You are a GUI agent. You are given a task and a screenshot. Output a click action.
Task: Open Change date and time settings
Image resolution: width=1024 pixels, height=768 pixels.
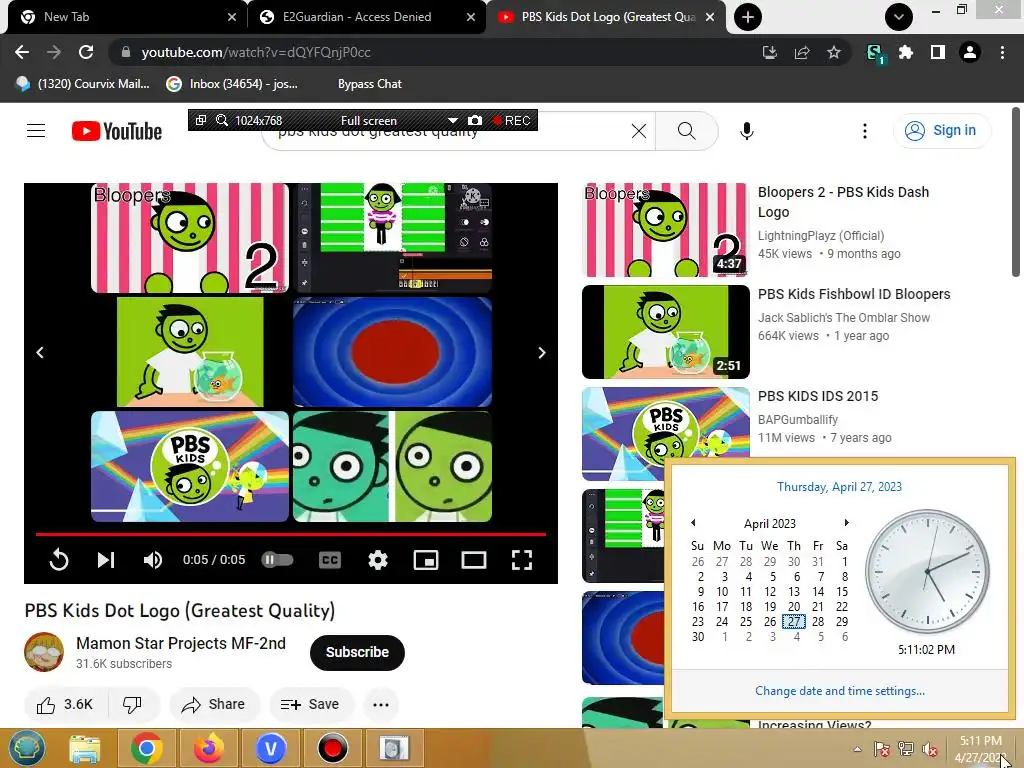[840, 691]
